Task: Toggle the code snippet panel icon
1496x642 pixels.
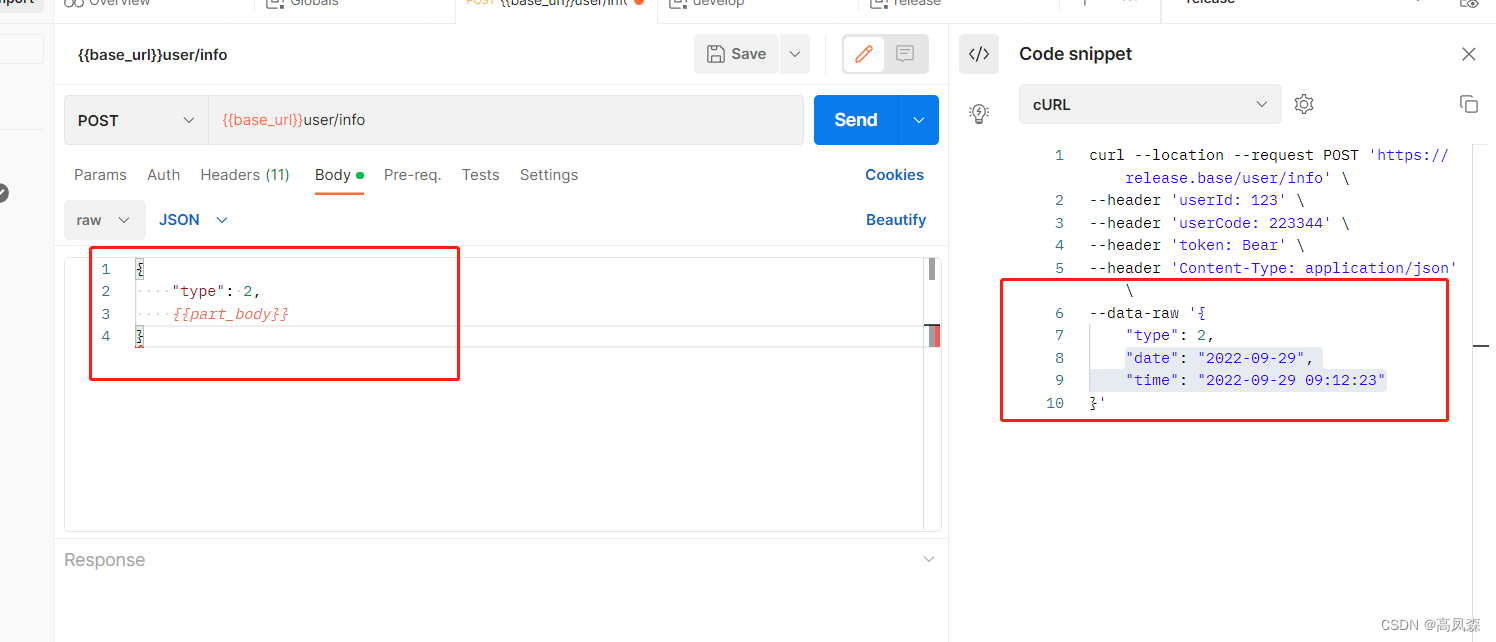Action: pos(979,54)
